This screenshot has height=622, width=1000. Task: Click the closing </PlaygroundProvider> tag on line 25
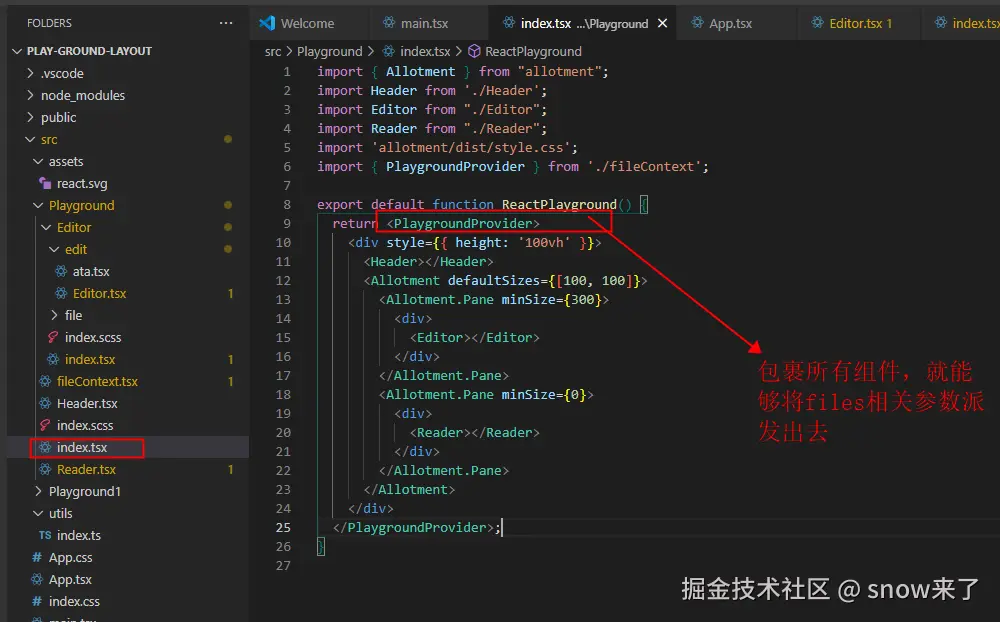point(413,527)
